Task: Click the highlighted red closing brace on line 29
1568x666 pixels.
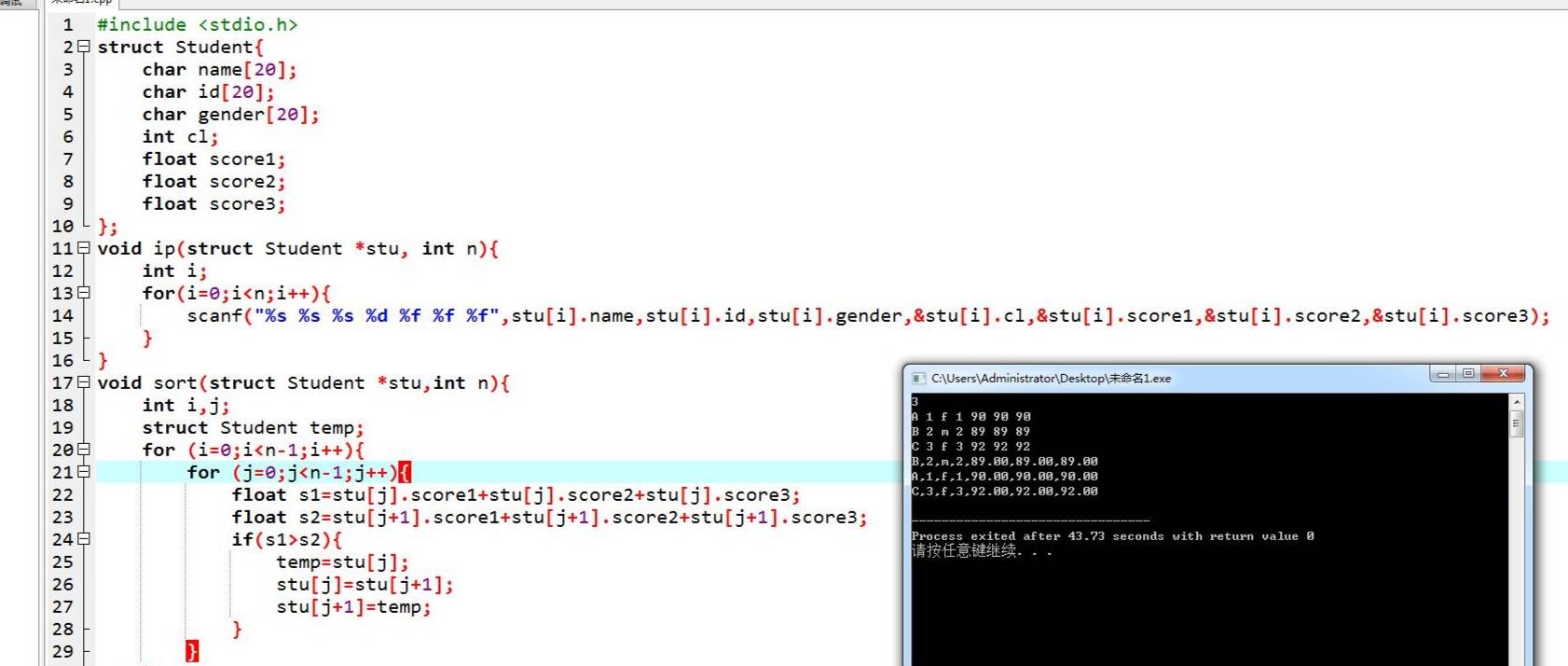Action: pyautogui.click(x=191, y=651)
